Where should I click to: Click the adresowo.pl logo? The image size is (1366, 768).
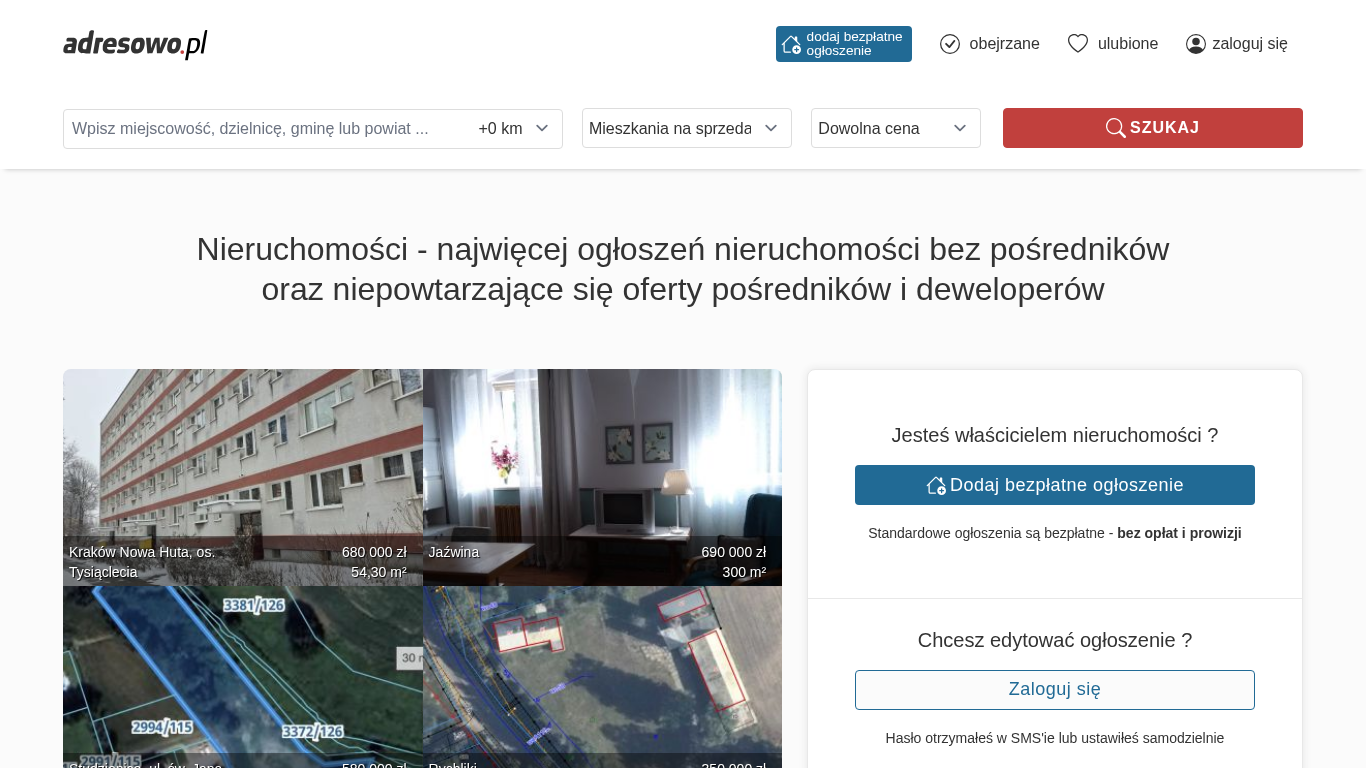coord(135,44)
